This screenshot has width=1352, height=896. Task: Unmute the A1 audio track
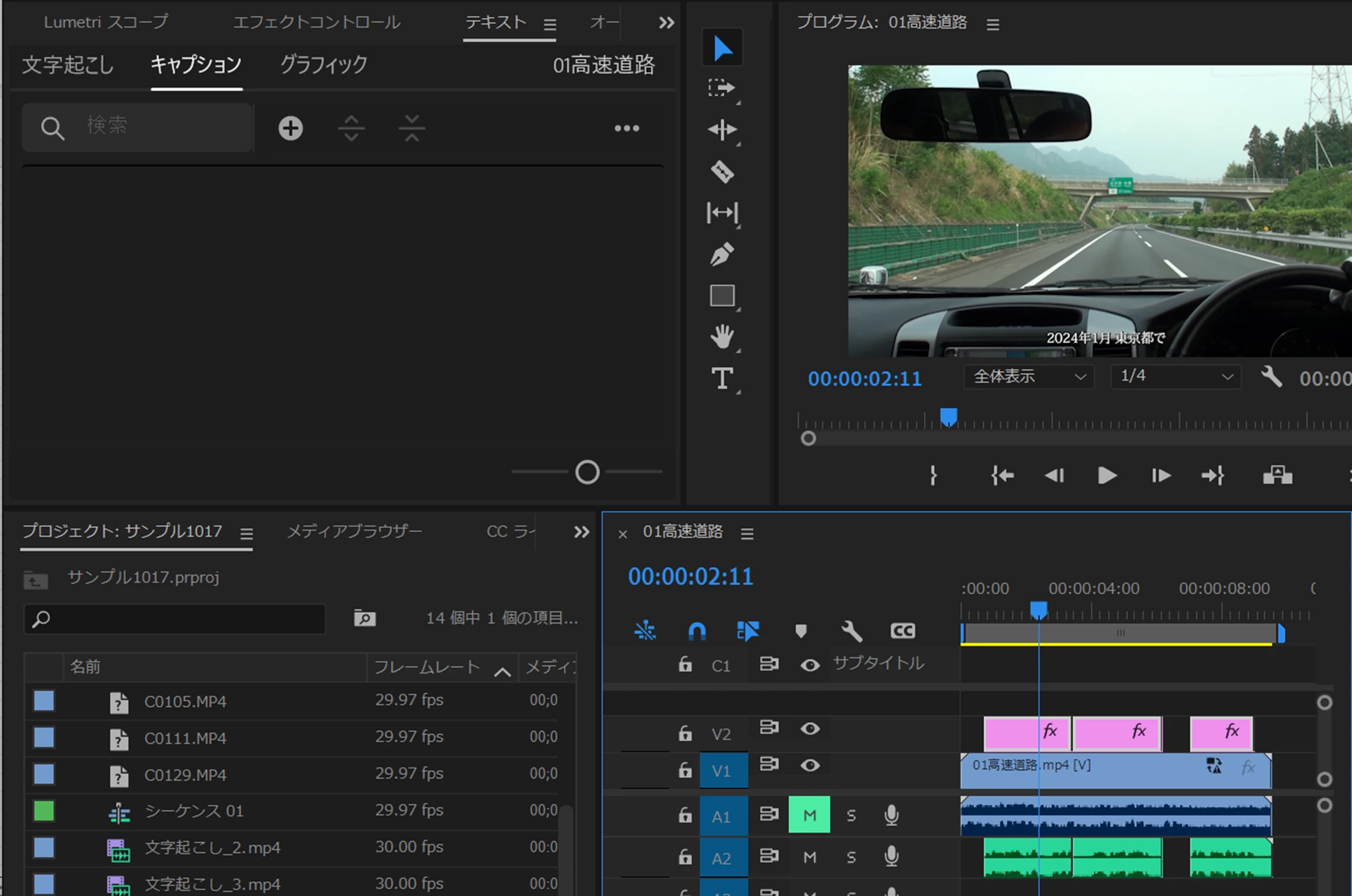[x=809, y=815]
